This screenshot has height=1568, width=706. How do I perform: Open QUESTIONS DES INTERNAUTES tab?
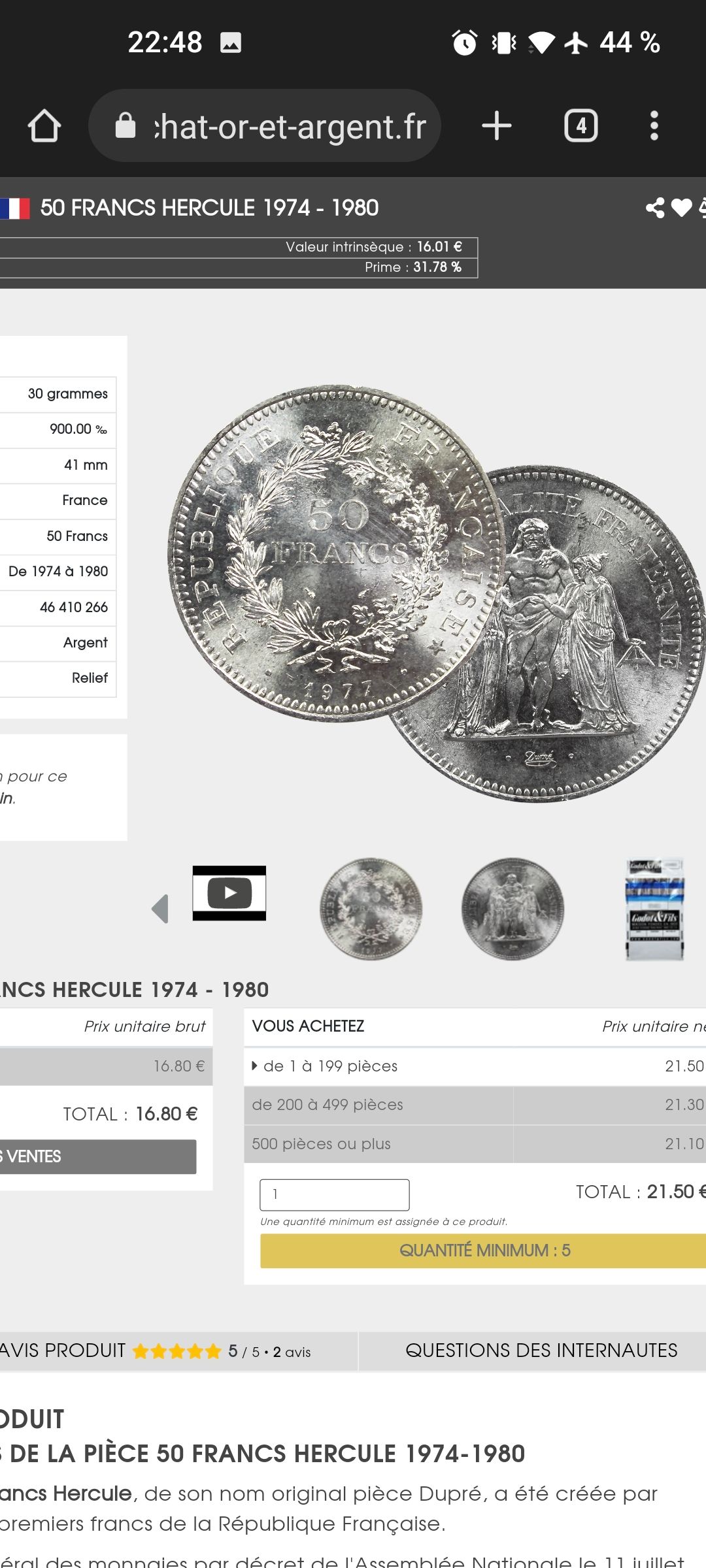point(541,1350)
